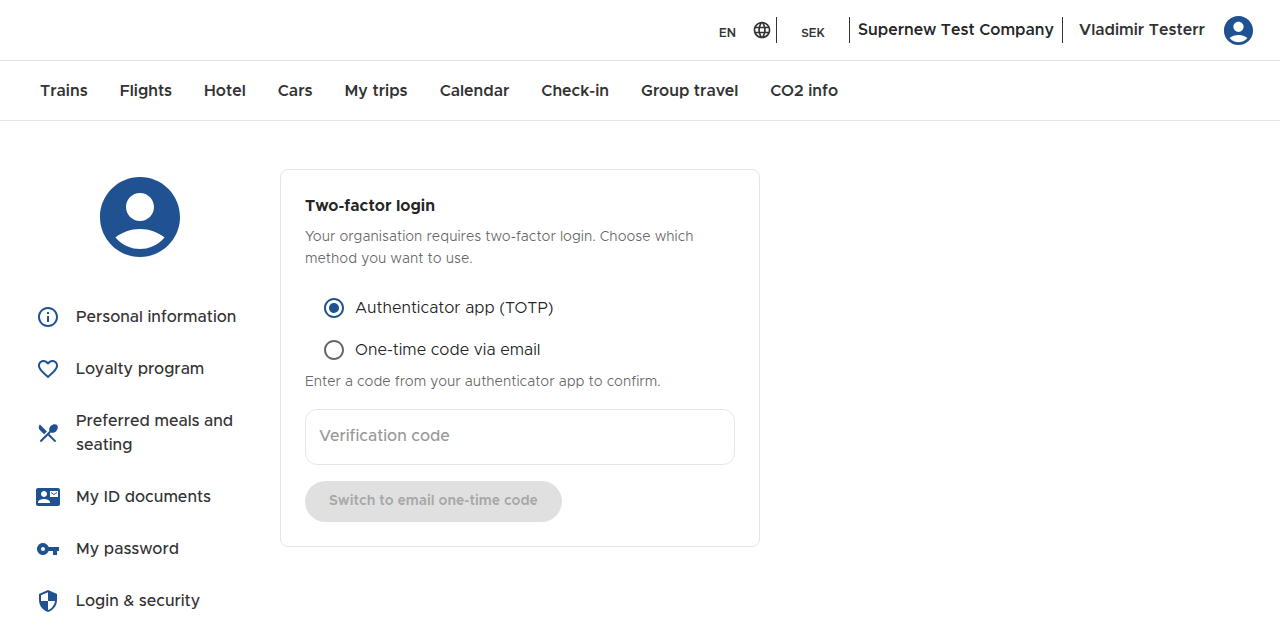This screenshot has height=633, width=1280.
Task: Open My password settings
Action: (x=127, y=549)
